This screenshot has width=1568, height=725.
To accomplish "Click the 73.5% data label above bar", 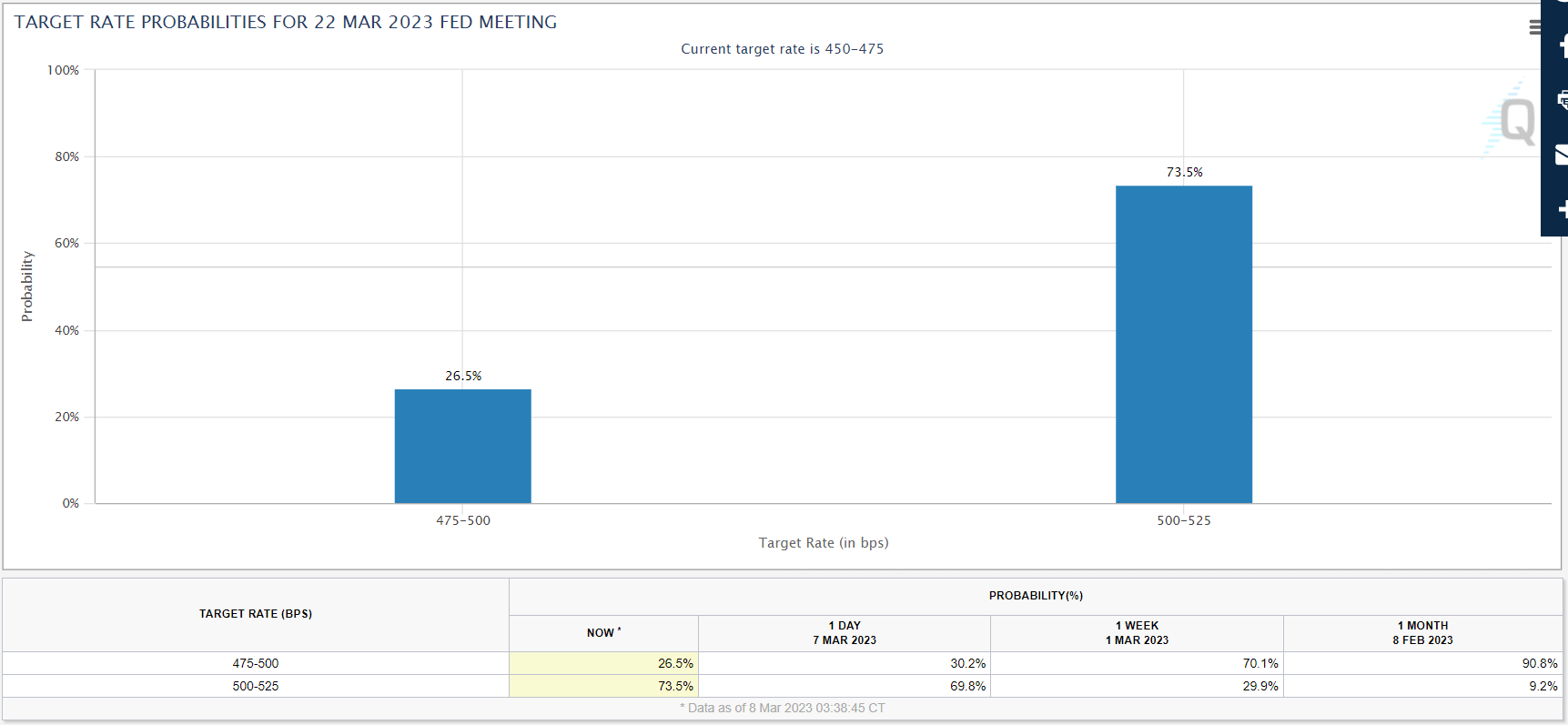I will pyautogui.click(x=1184, y=172).
